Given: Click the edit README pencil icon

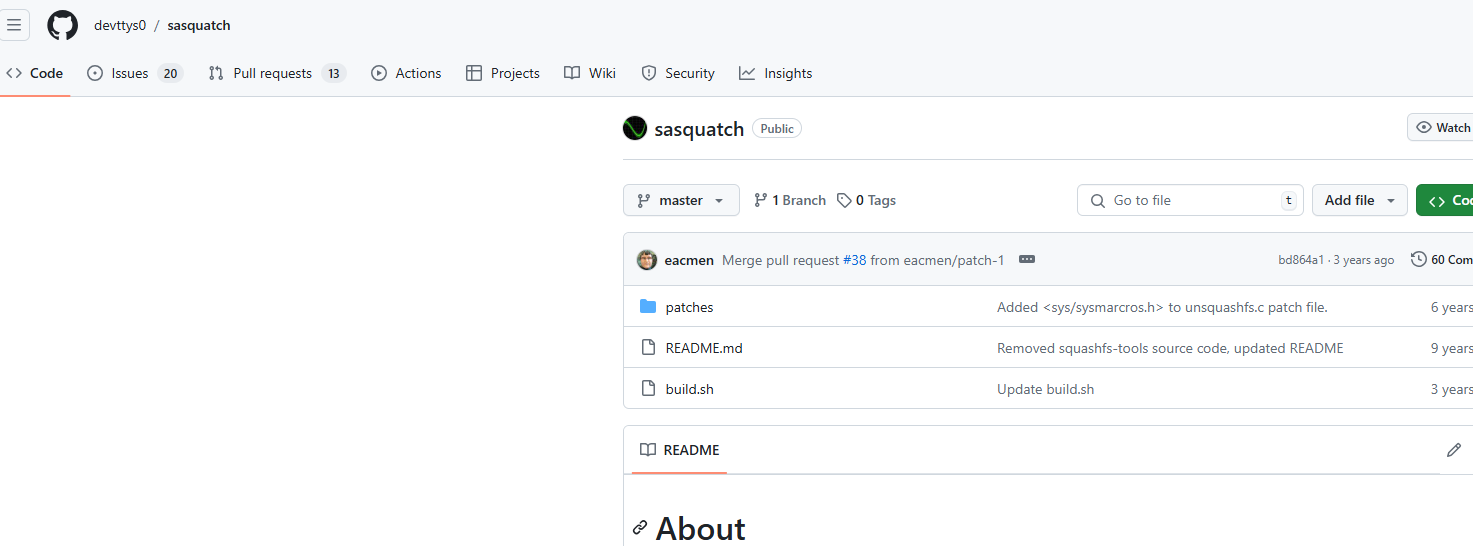Looking at the screenshot, I should click(x=1453, y=450).
